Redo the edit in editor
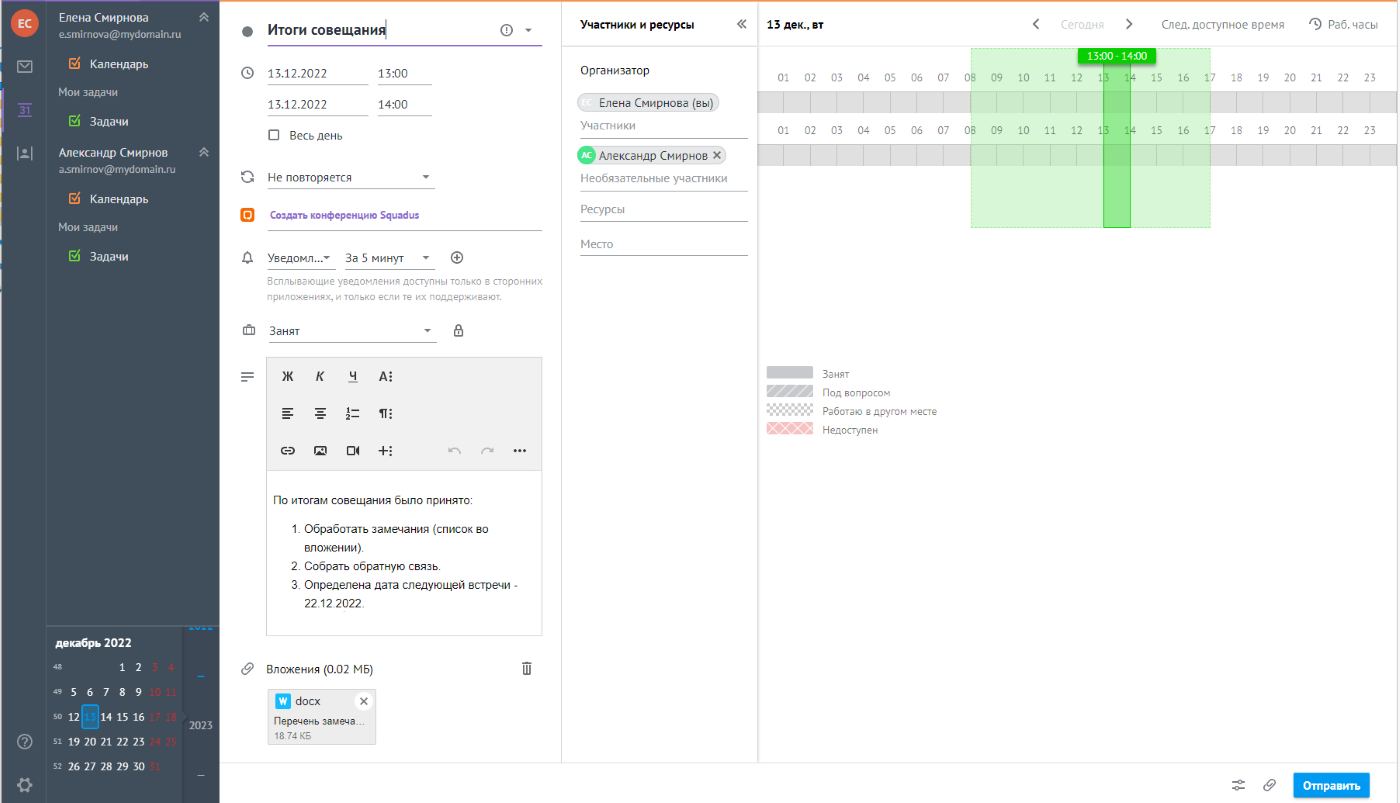The height and width of the screenshot is (803, 1400). tap(487, 451)
